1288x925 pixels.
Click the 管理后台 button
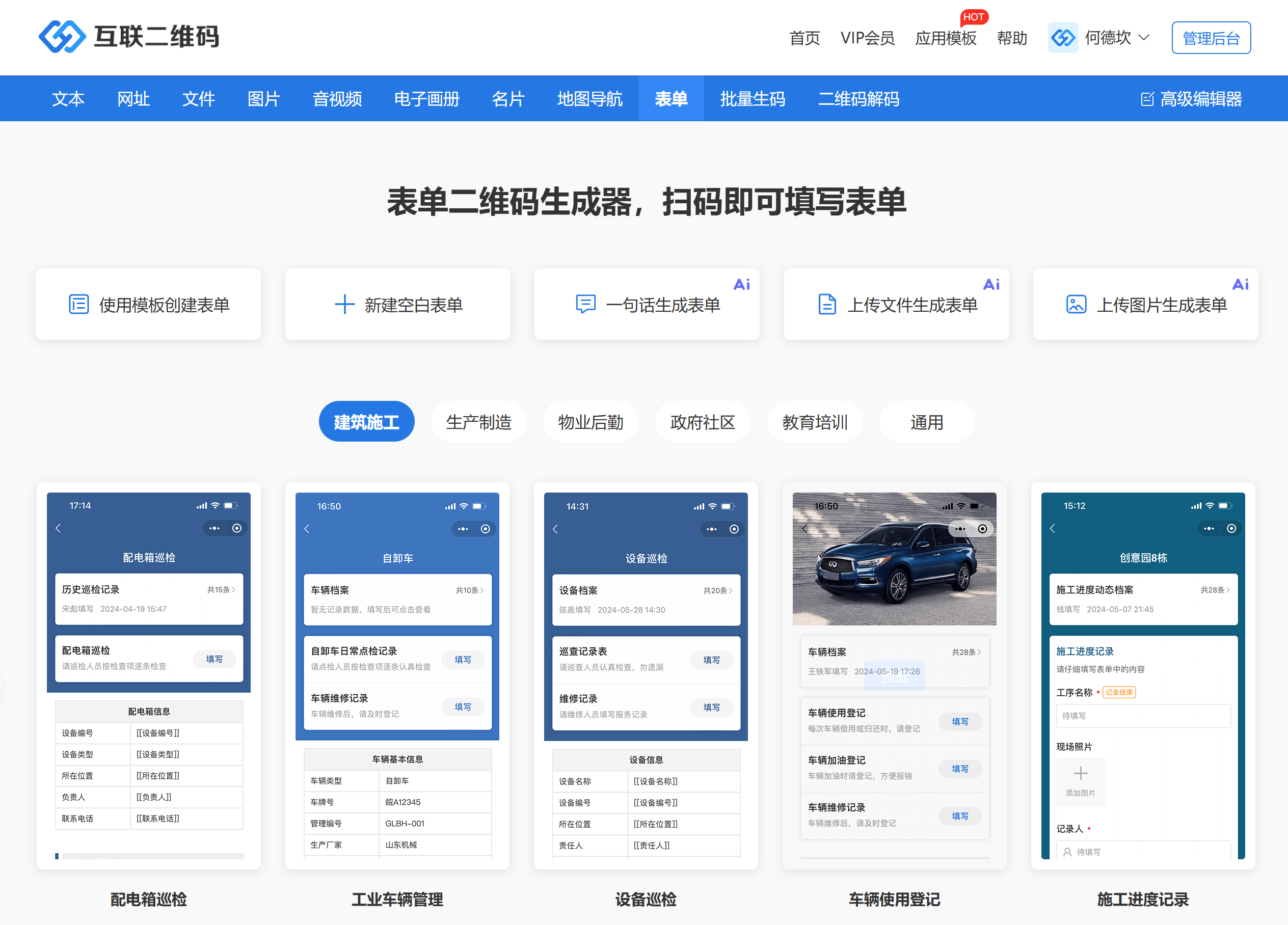pyautogui.click(x=1210, y=38)
